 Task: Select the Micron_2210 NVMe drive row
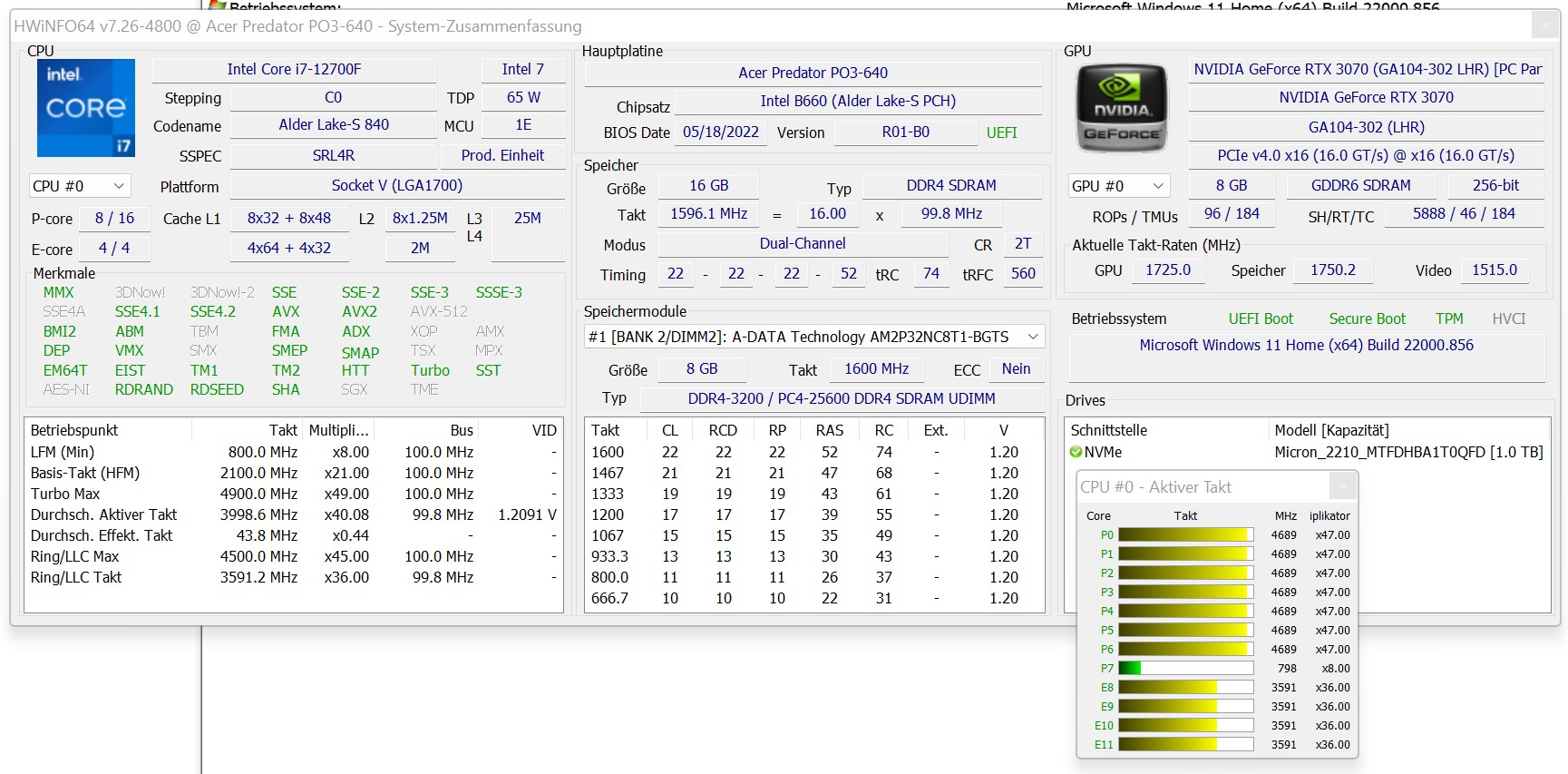pyautogui.click(x=1307, y=452)
